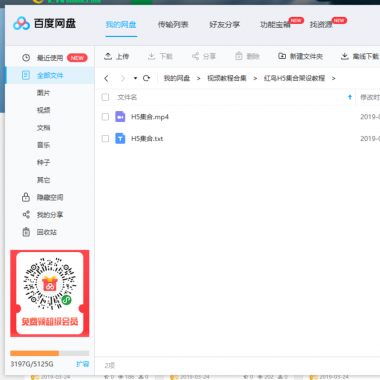Click the lock icon for 隐藏空间
380x380 pixels.
coord(26,197)
